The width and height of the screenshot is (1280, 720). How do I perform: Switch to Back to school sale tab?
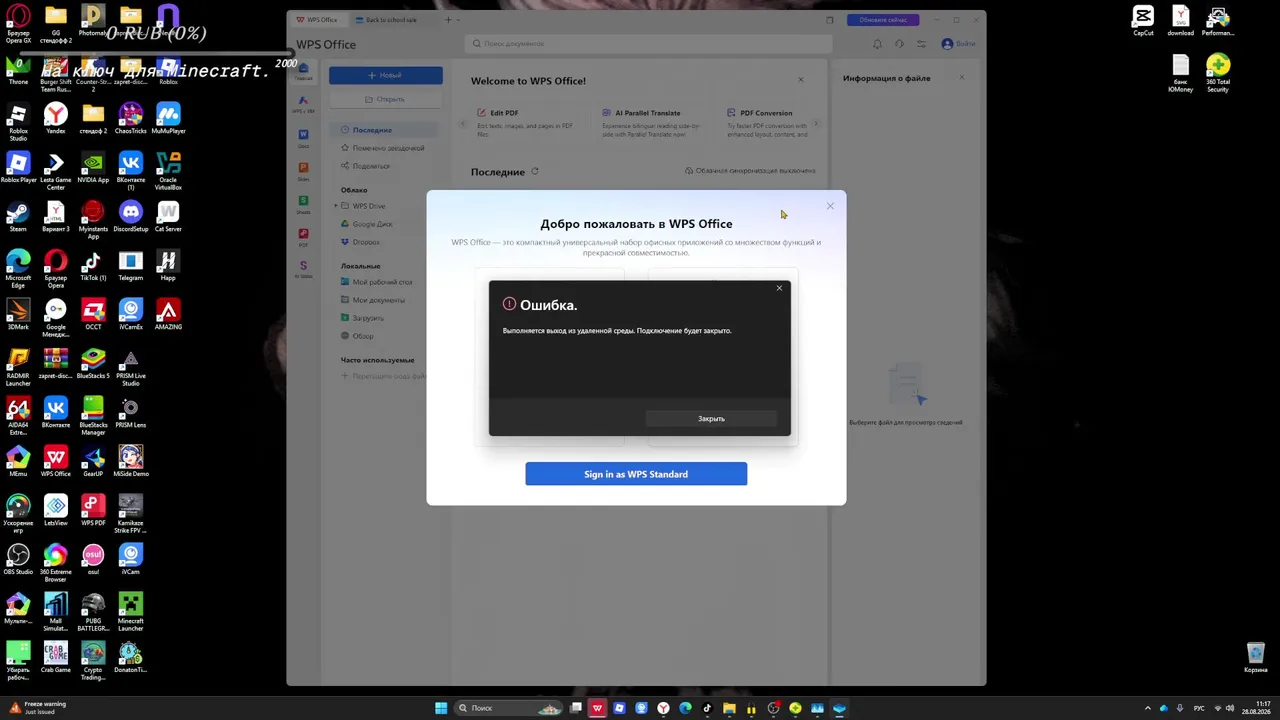click(x=390, y=20)
